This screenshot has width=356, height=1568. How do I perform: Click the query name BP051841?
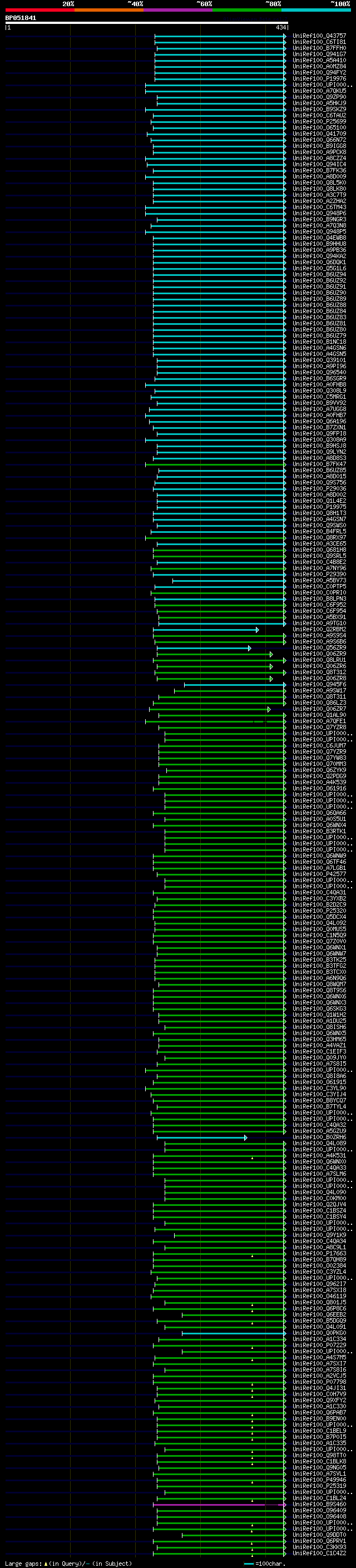coord(21,18)
